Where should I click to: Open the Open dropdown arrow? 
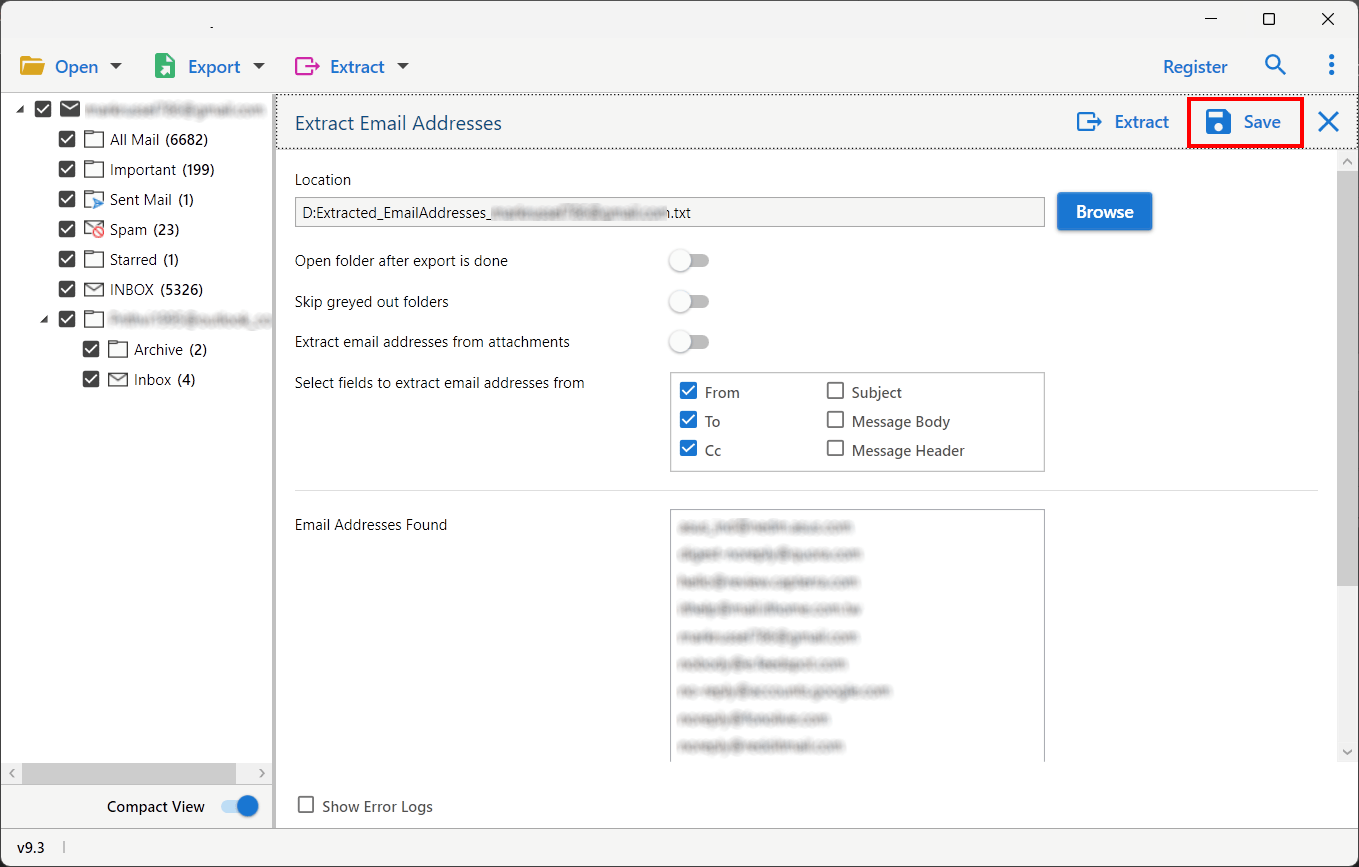pos(116,66)
